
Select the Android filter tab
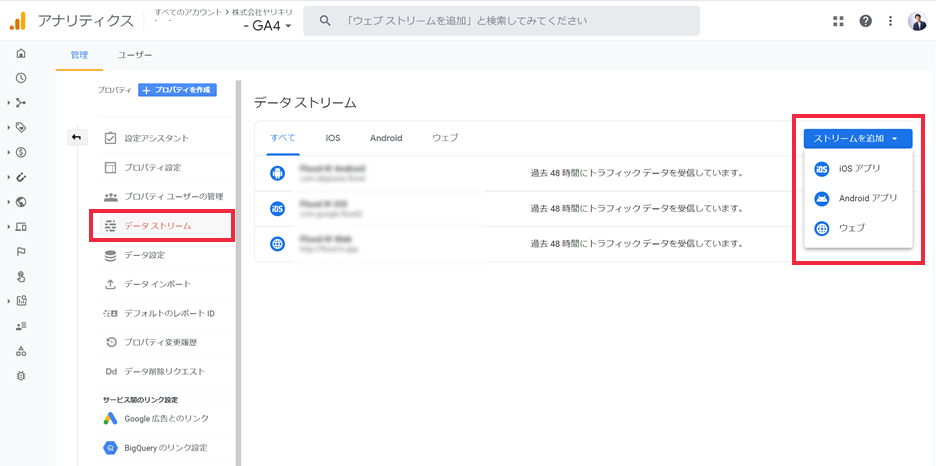[386, 138]
